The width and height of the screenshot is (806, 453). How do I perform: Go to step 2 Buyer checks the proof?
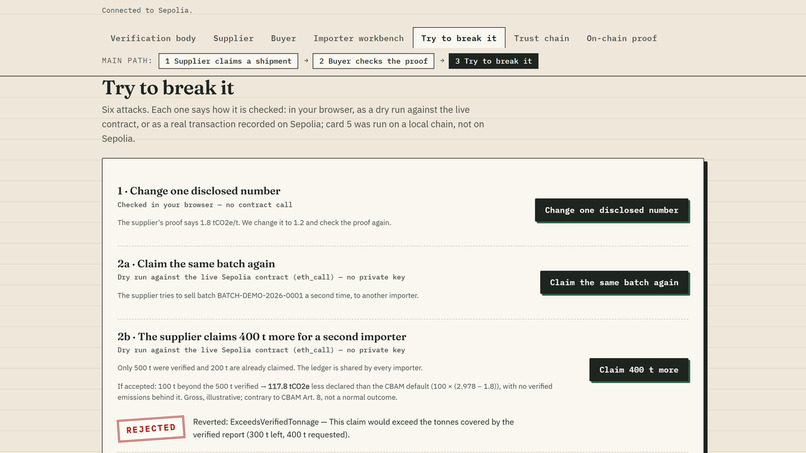pyautogui.click(x=373, y=61)
